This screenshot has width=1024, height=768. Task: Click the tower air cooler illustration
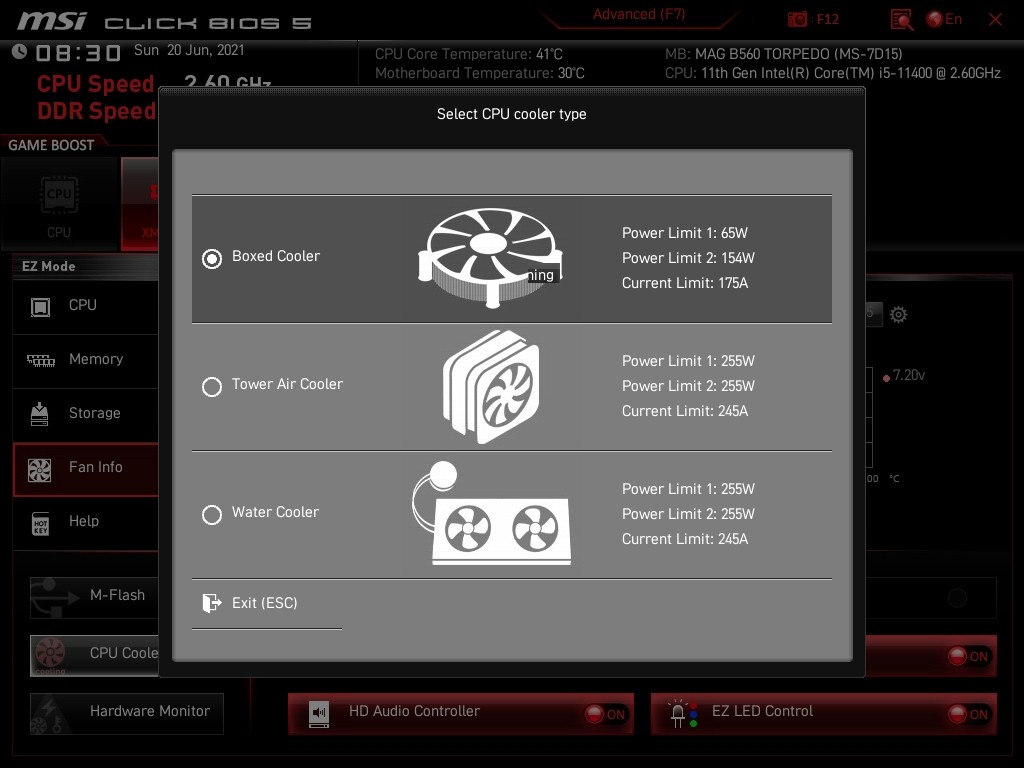[x=491, y=386]
